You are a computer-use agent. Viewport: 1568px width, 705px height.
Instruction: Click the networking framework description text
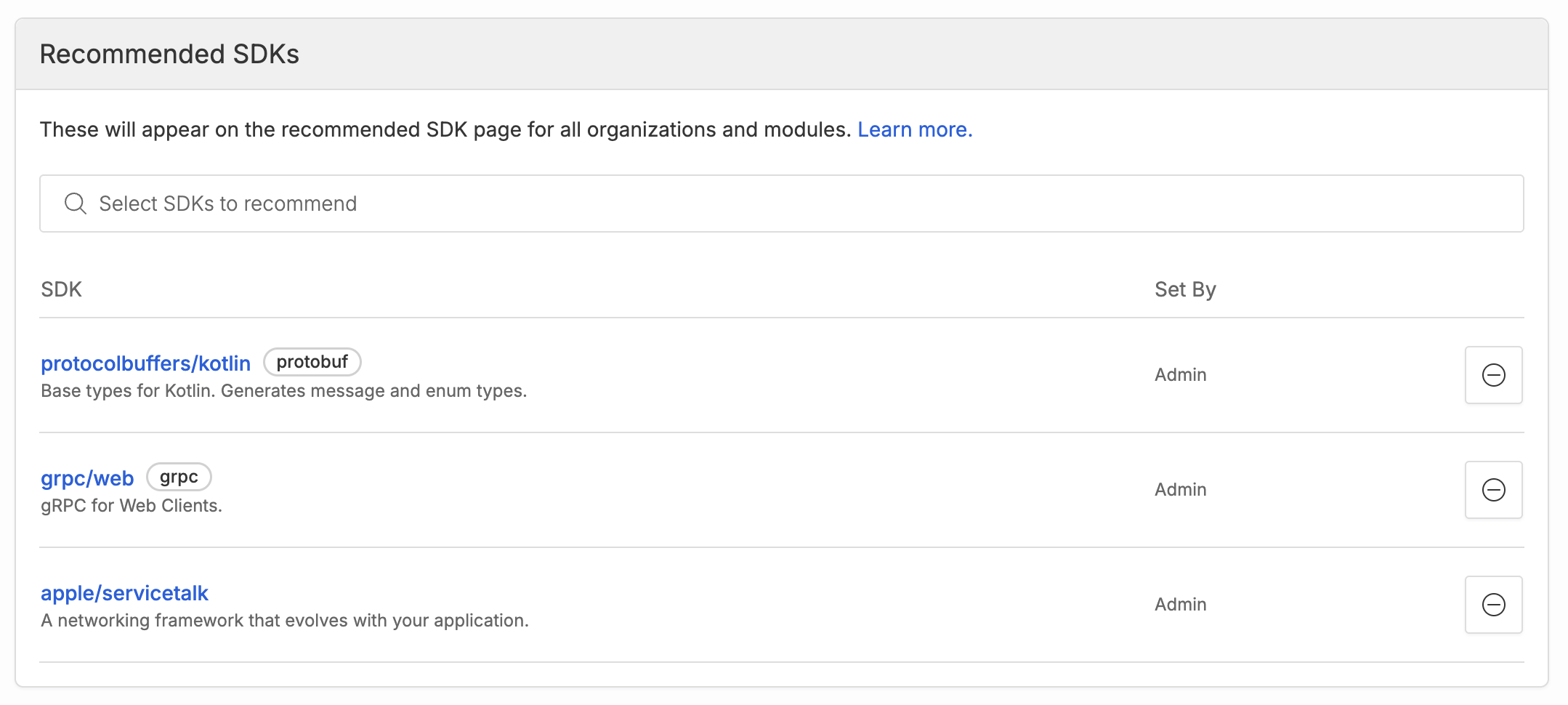coord(285,621)
